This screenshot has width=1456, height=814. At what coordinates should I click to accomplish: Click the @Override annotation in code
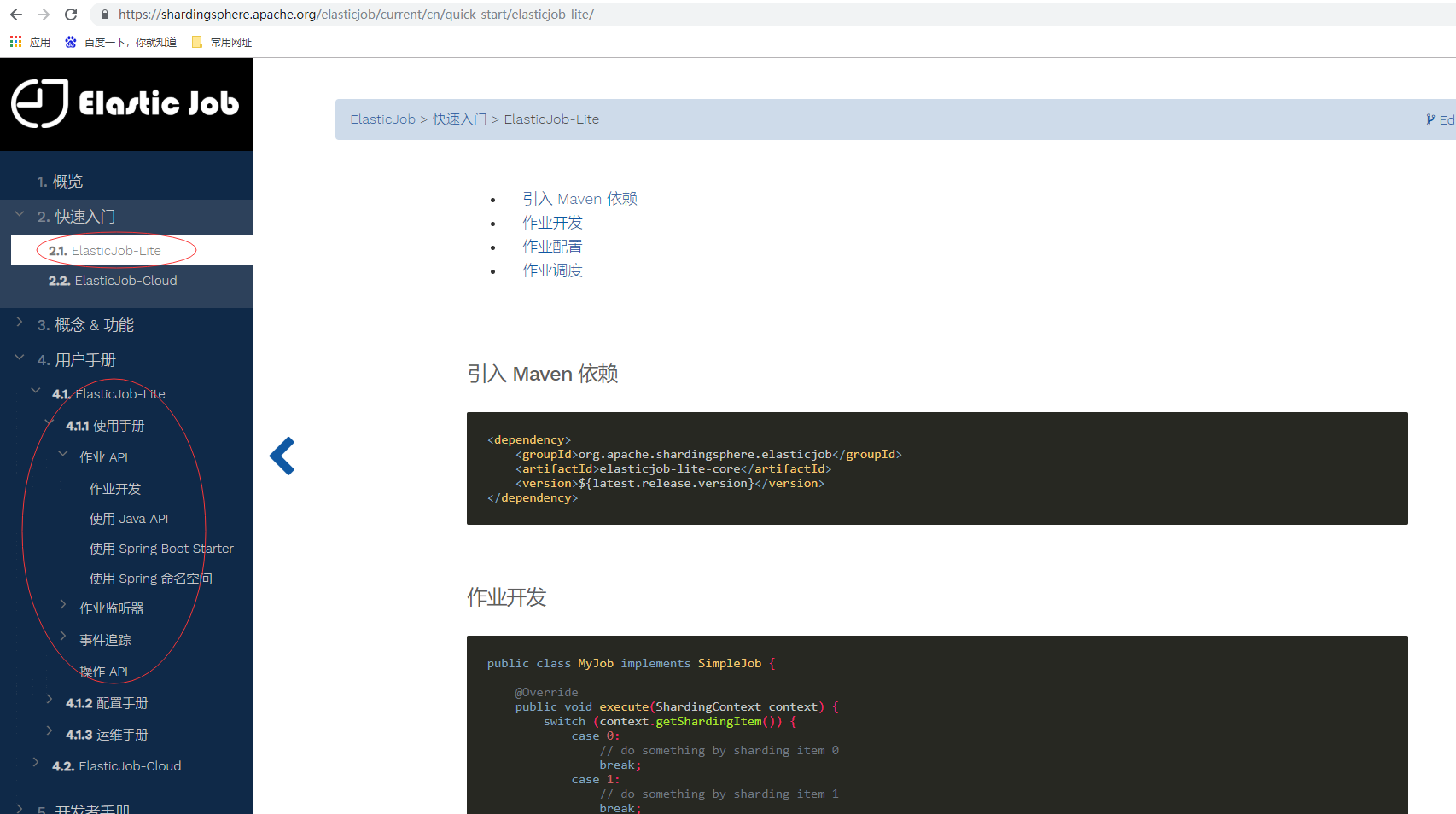tap(546, 692)
